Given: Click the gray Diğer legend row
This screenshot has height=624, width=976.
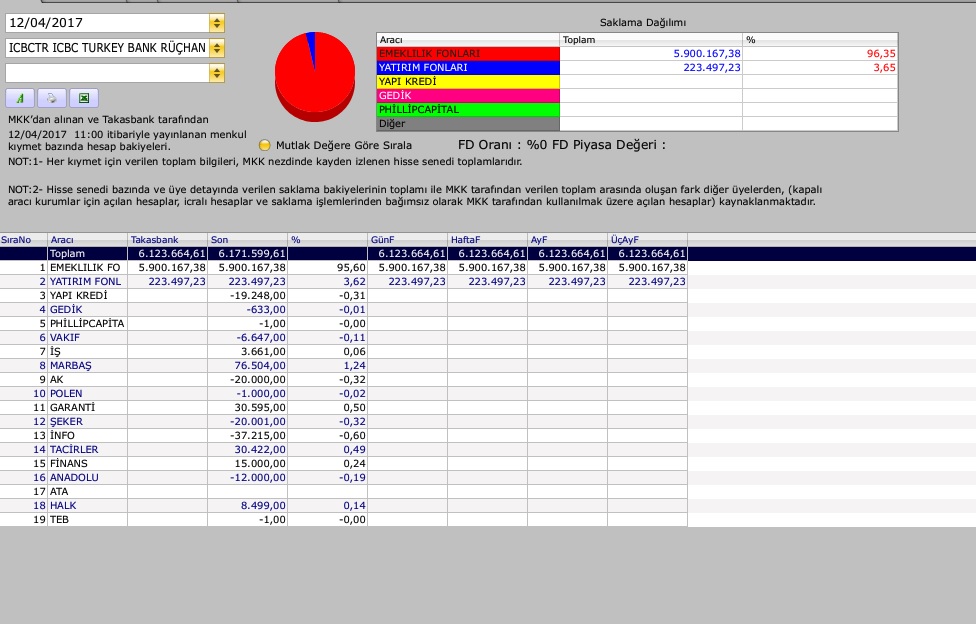Looking at the screenshot, I should (x=468, y=123).
